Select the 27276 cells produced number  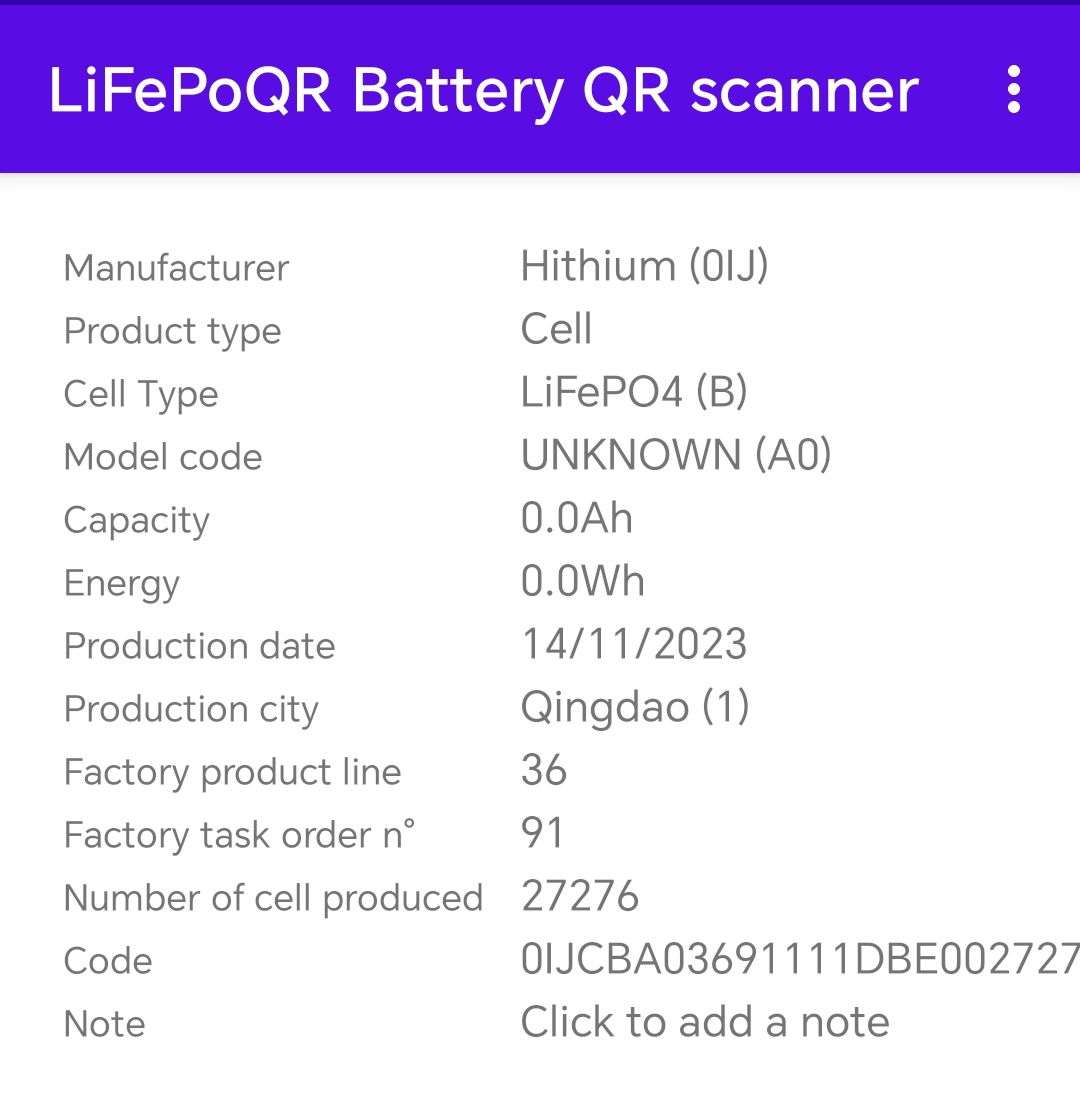tap(579, 896)
